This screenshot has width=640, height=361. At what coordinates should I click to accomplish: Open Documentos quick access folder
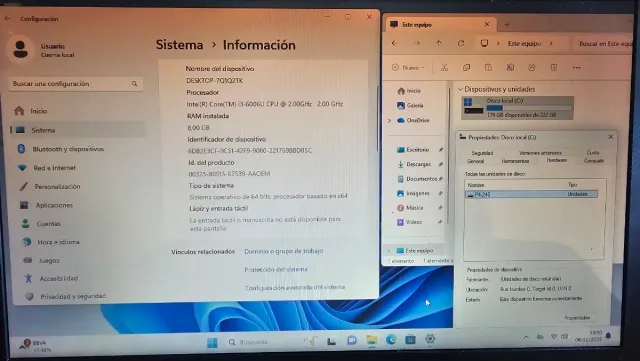pos(417,179)
